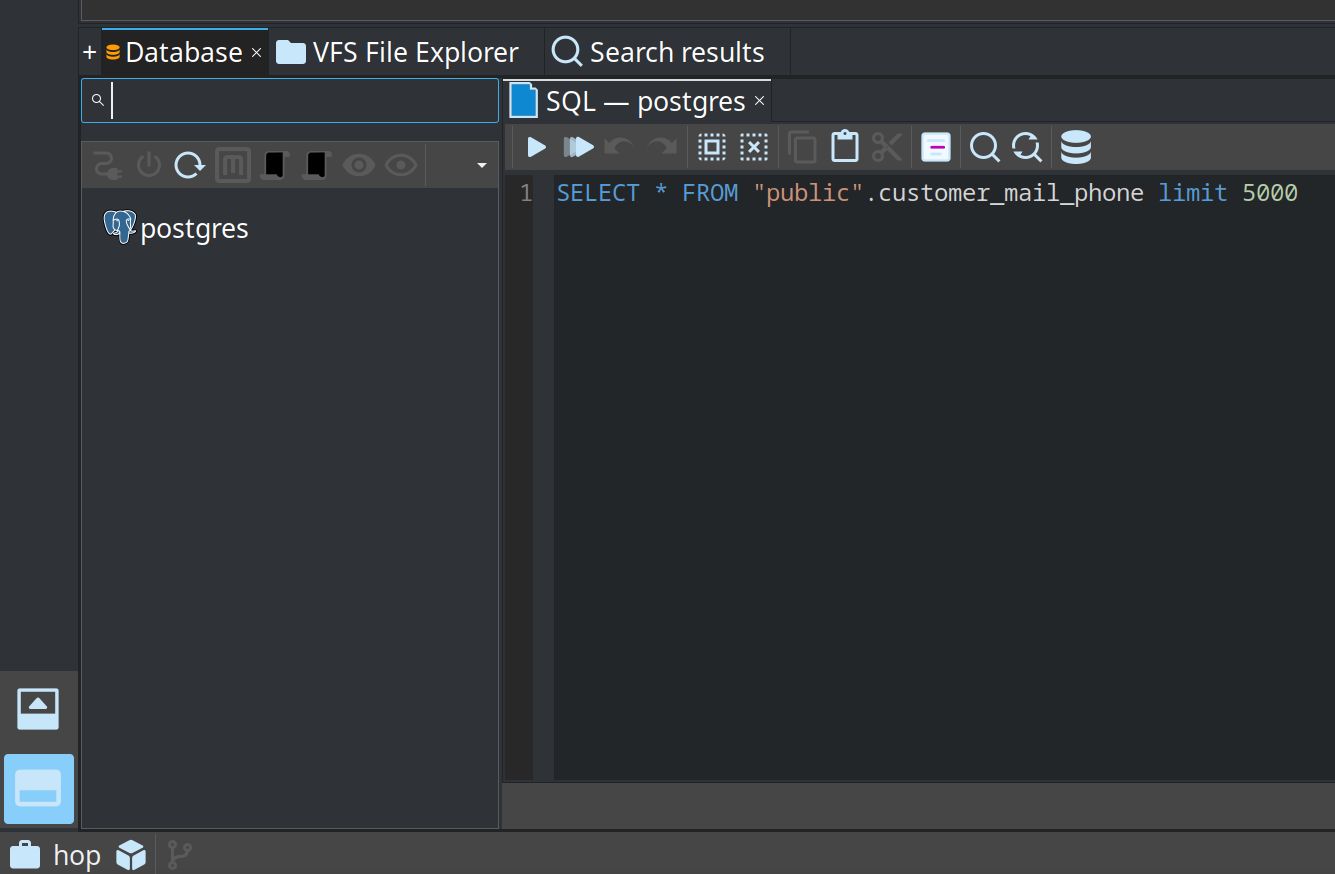
Task: Focus the database search filter field
Action: click(x=290, y=100)
